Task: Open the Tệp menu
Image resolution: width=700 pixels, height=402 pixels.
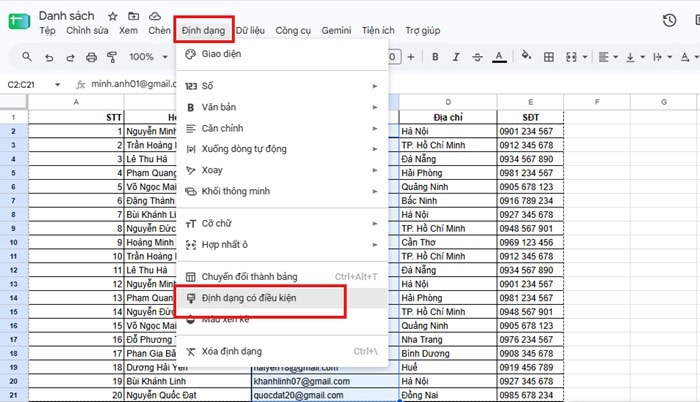Action: 47,30
